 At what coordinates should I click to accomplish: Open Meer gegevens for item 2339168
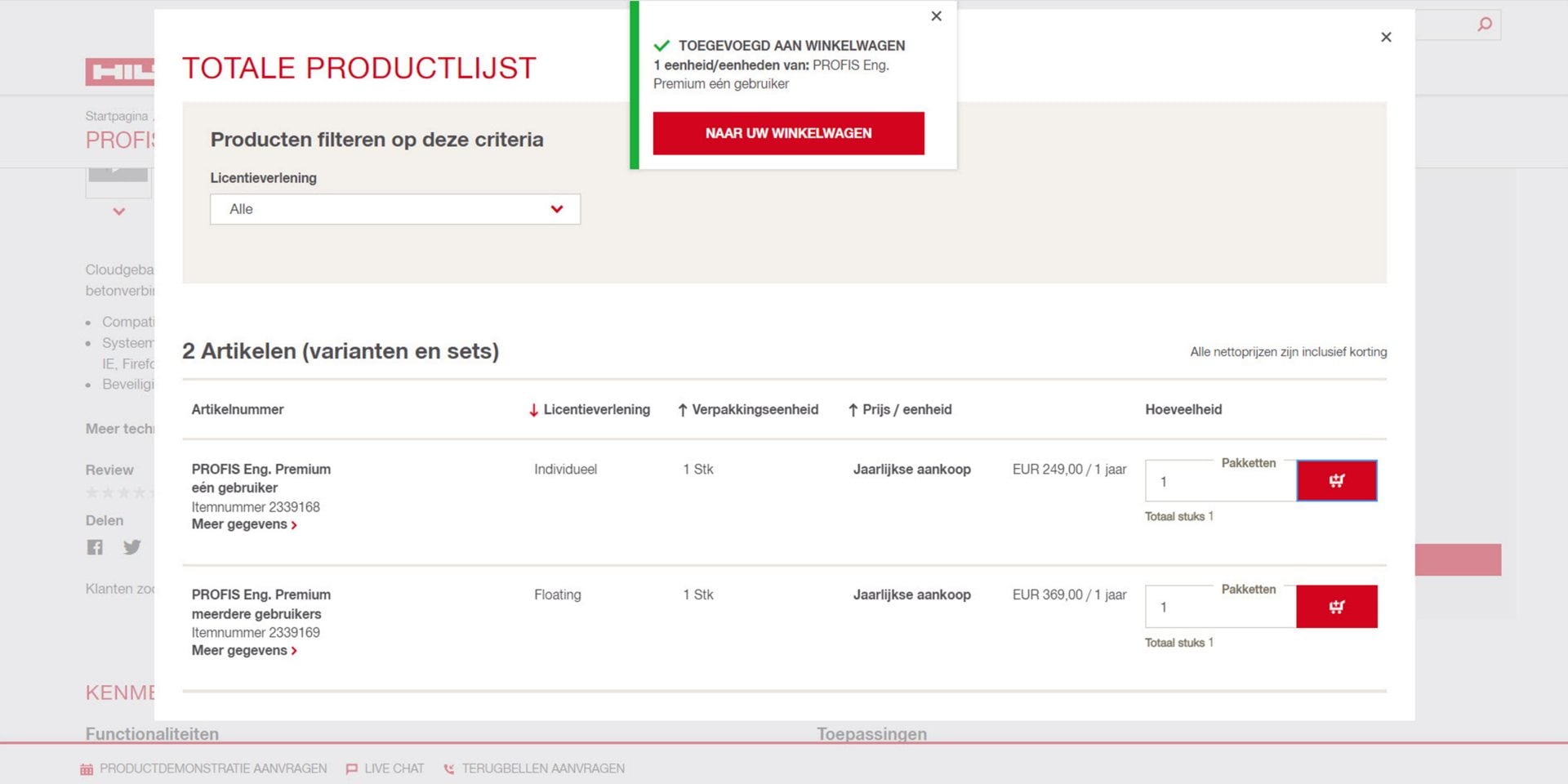pyautogui.click(x=243, y=524)
